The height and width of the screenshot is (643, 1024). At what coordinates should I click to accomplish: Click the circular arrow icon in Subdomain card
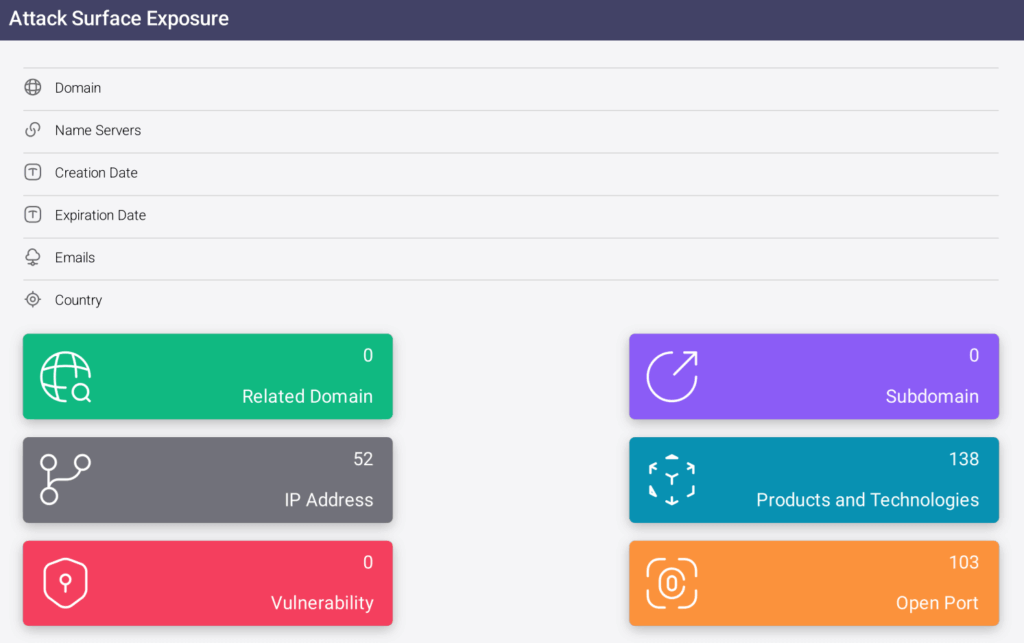[672, 377]
